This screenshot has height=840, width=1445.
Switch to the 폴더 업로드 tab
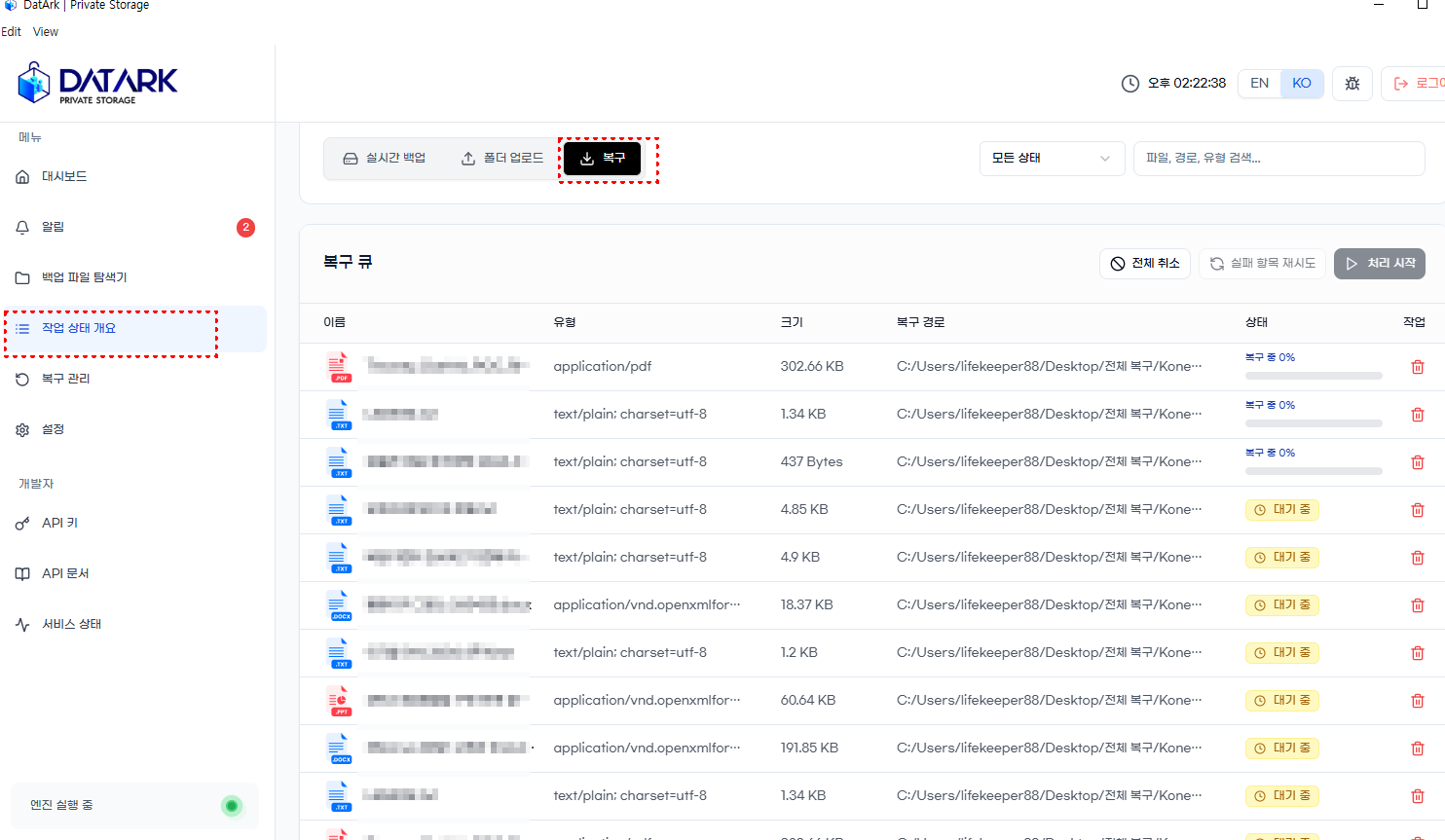[502, 159]
